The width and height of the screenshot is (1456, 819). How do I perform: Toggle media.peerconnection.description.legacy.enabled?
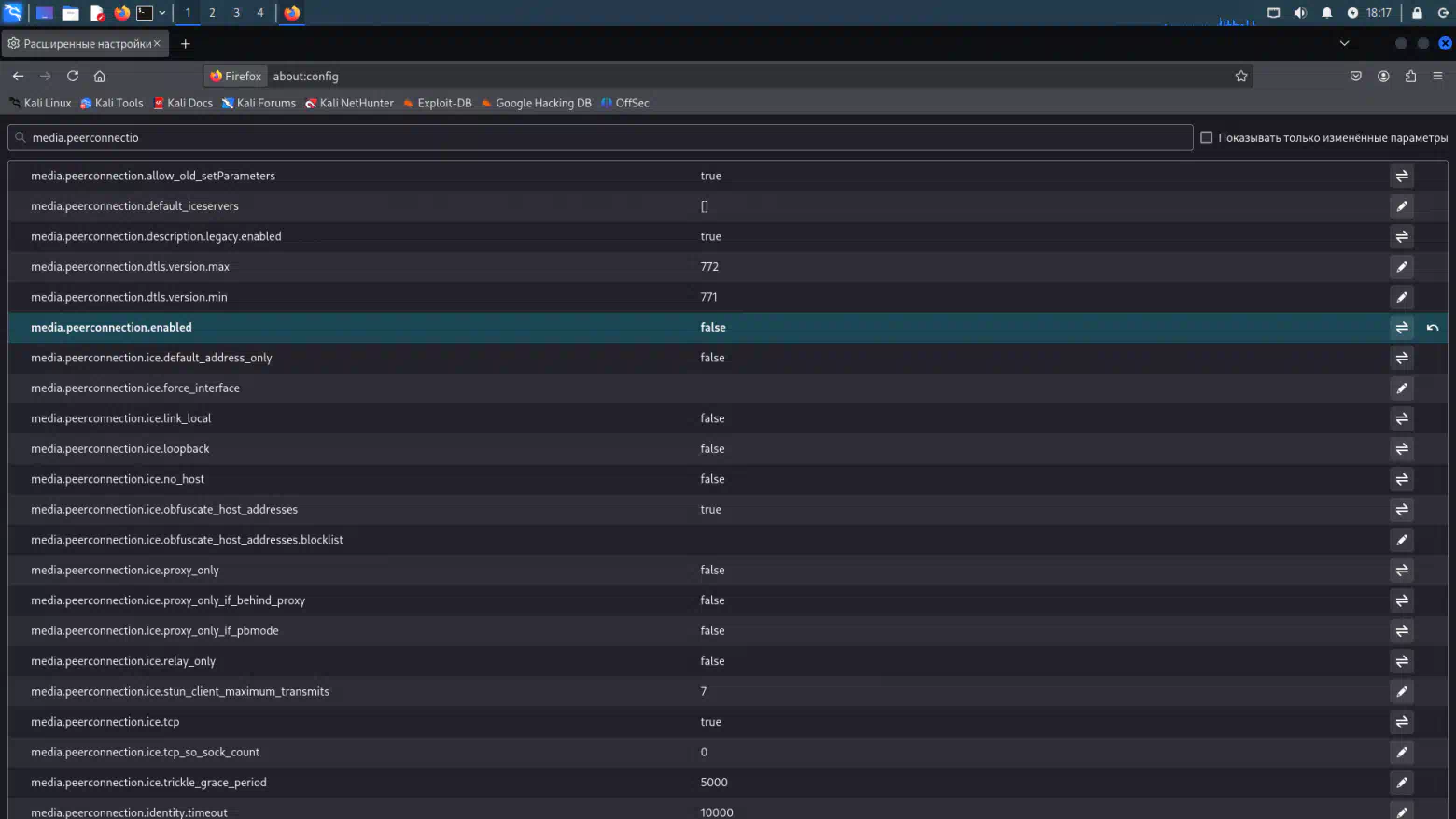point(1401,236)
